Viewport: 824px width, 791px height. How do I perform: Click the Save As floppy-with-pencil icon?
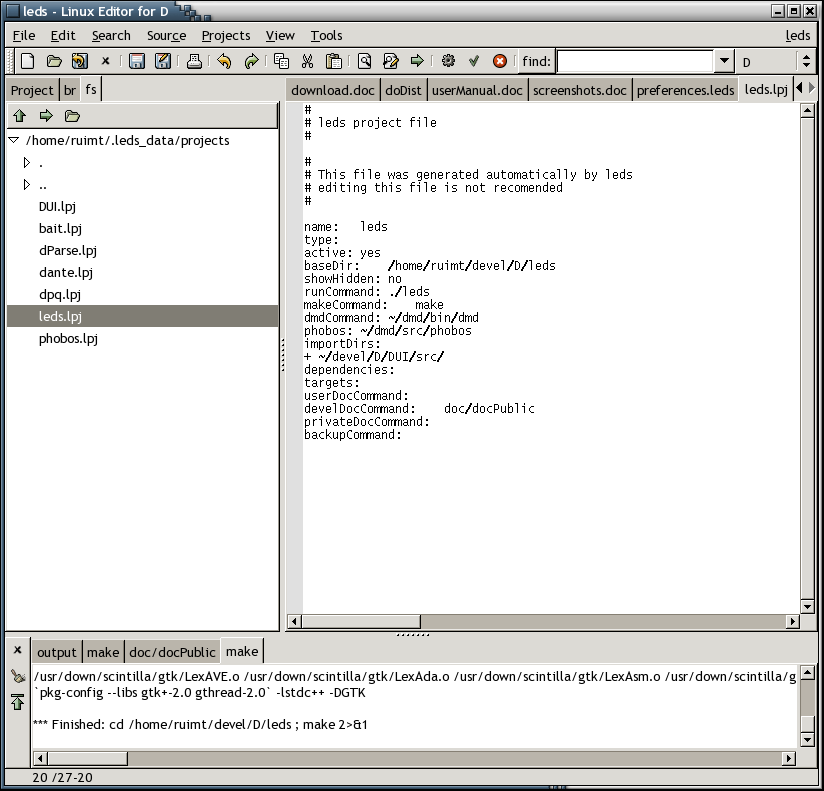point(163,61)
